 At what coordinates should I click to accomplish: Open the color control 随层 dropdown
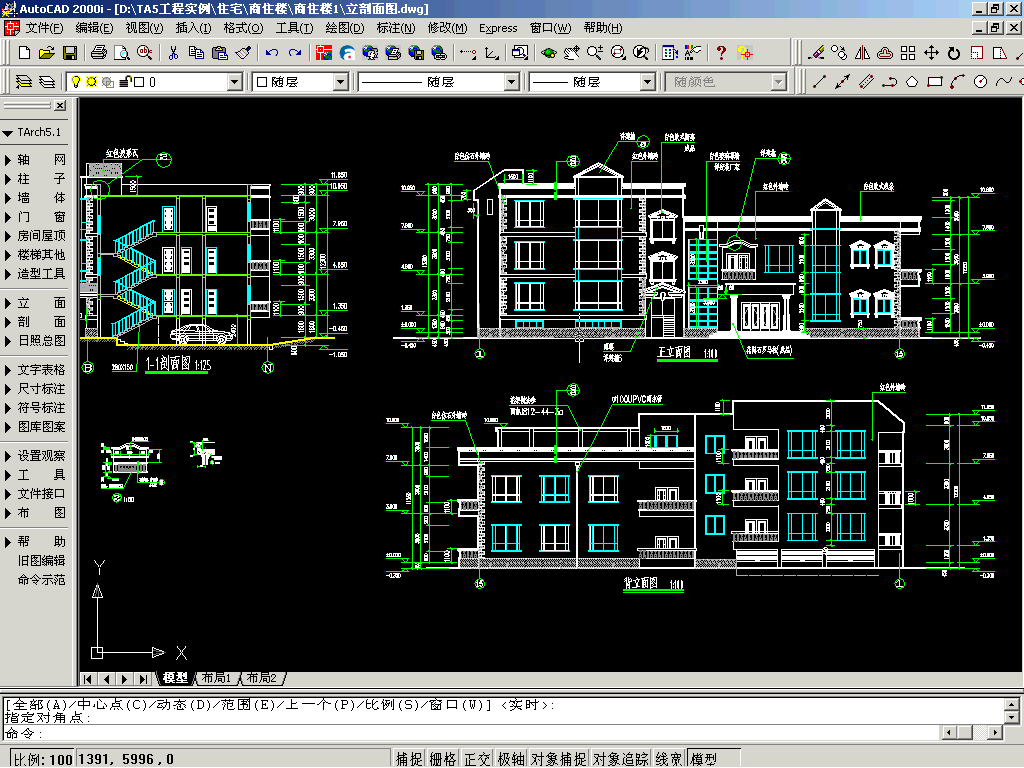coord(341,82)
